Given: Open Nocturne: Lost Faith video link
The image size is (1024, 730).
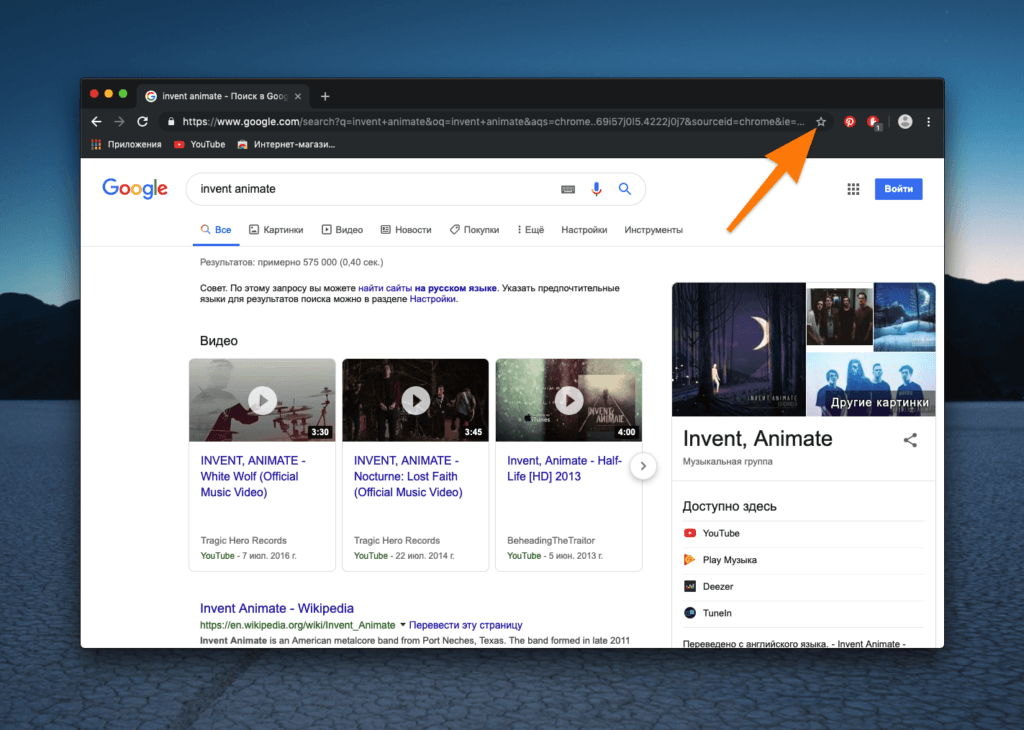Looking at the screenshot, I should pos(408,476).
